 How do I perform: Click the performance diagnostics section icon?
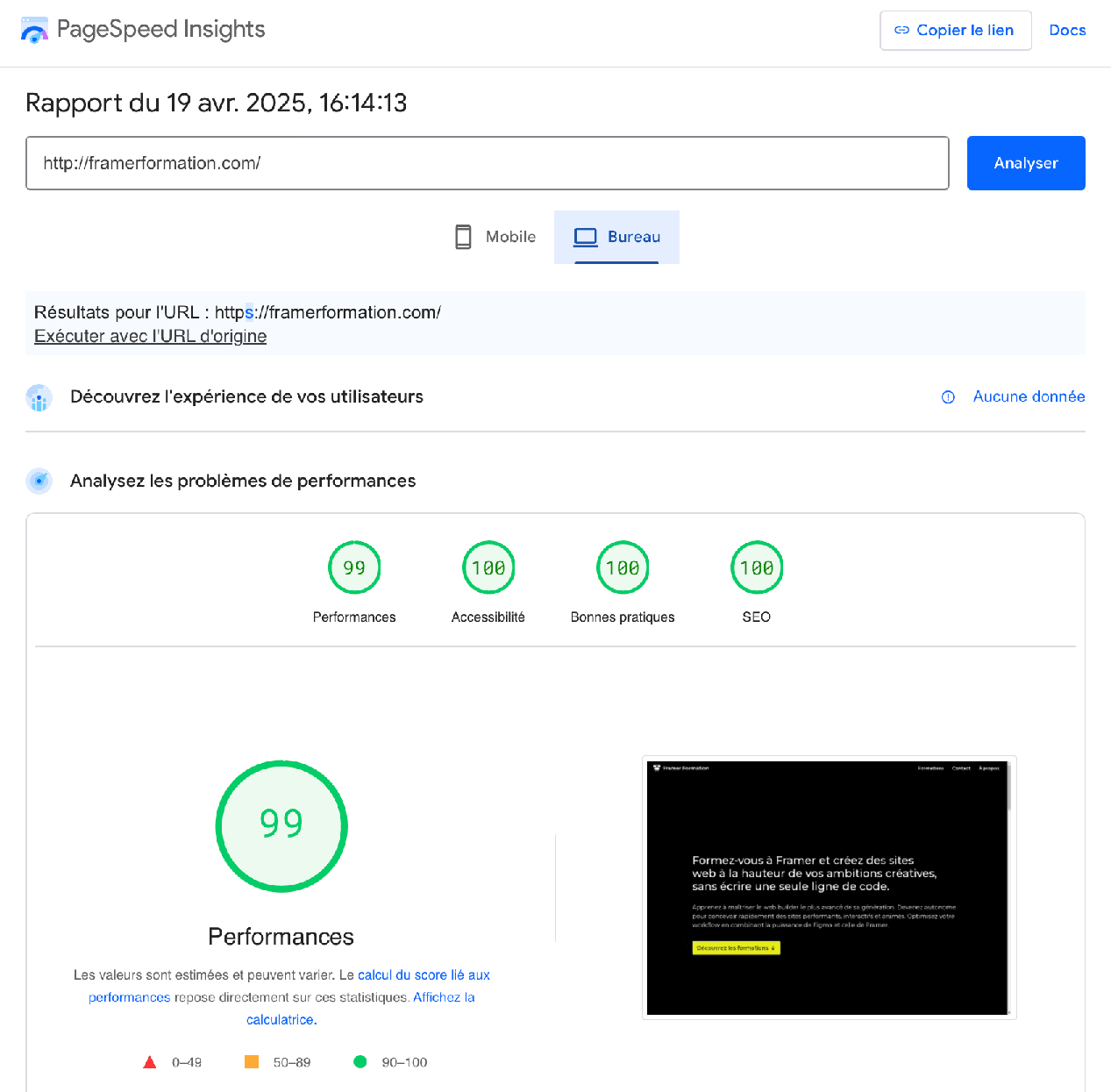pos(39,481)
